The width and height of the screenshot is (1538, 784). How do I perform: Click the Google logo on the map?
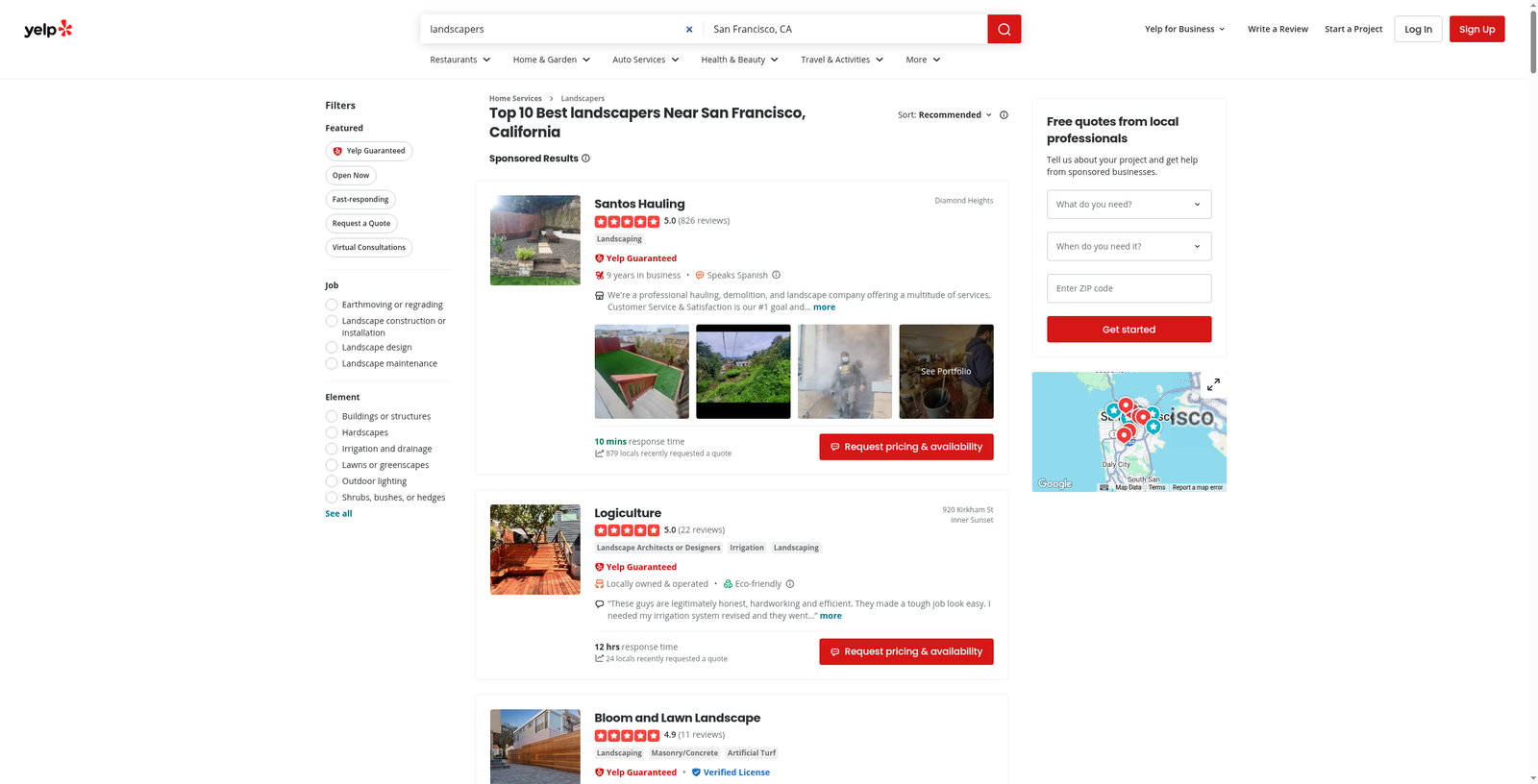pyautogui.click(x=1054, y=483)
